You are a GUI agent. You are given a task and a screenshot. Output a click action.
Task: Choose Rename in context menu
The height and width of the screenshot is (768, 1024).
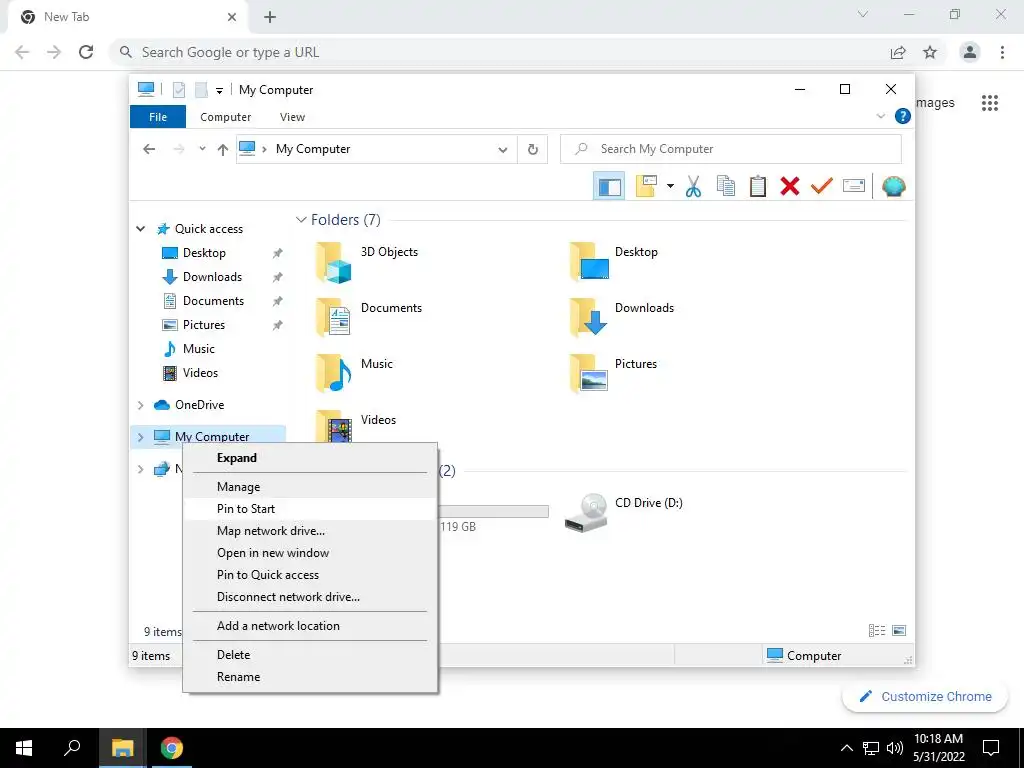pyautogui.click(x=310, y=677)
